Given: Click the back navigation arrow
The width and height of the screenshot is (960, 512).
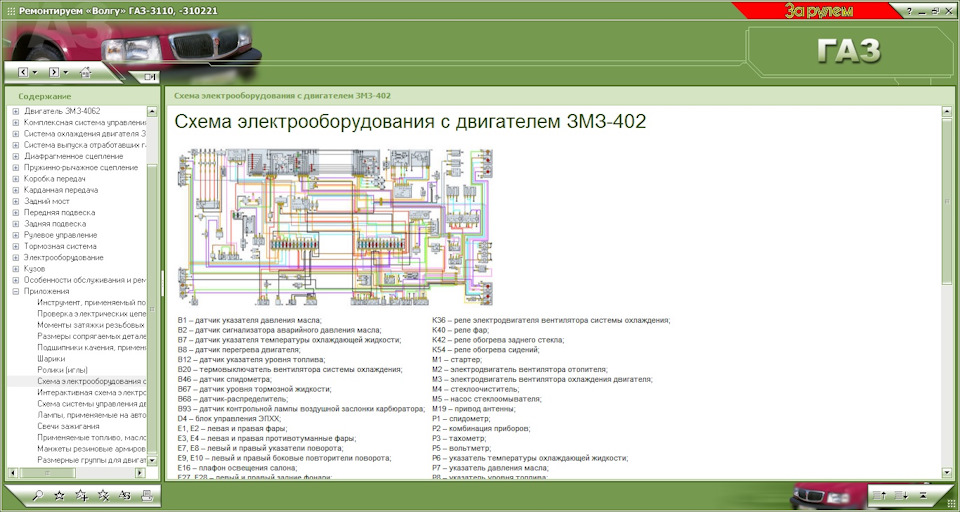Looking at the screenshot, I should pos(23,72).
